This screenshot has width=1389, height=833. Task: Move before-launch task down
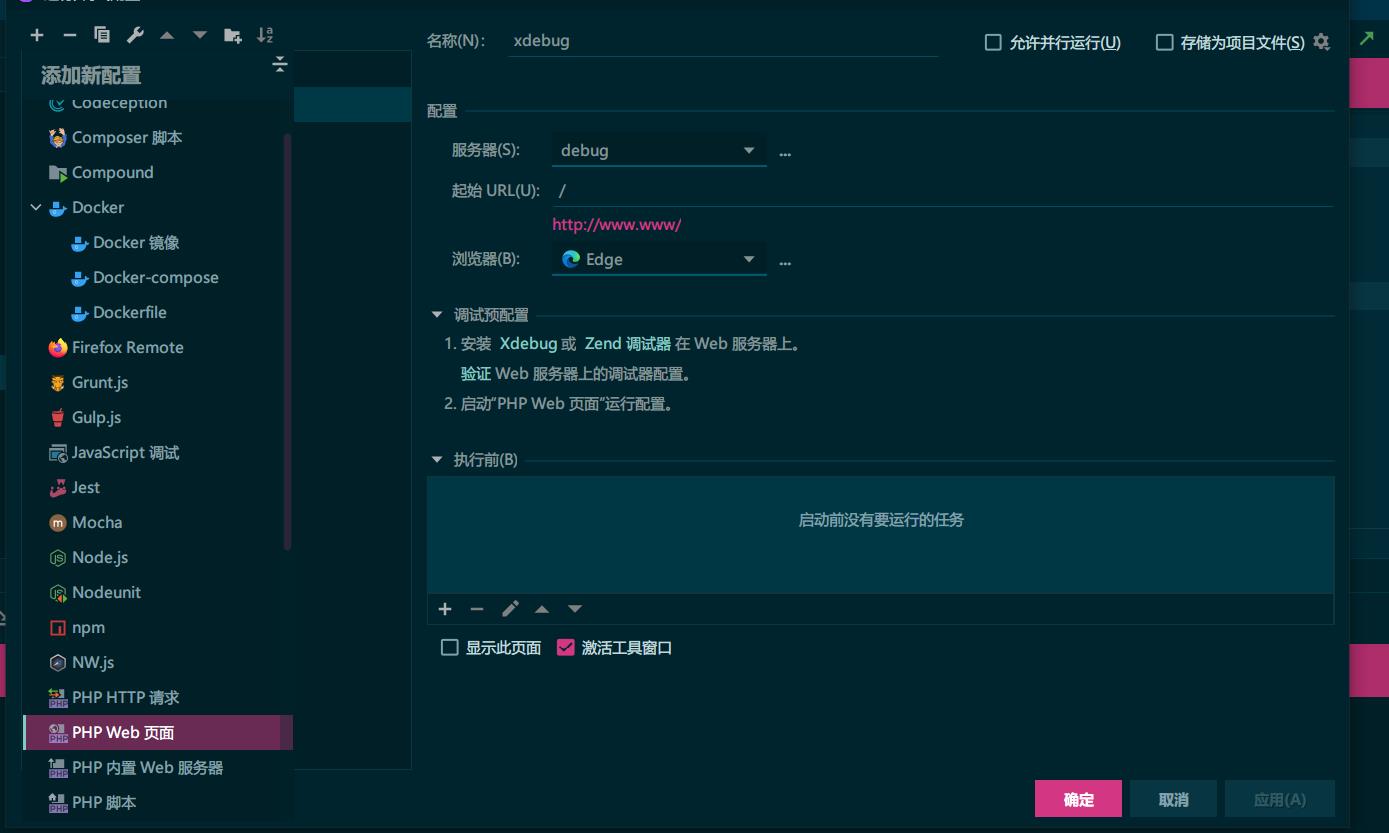tap(575, 609)
